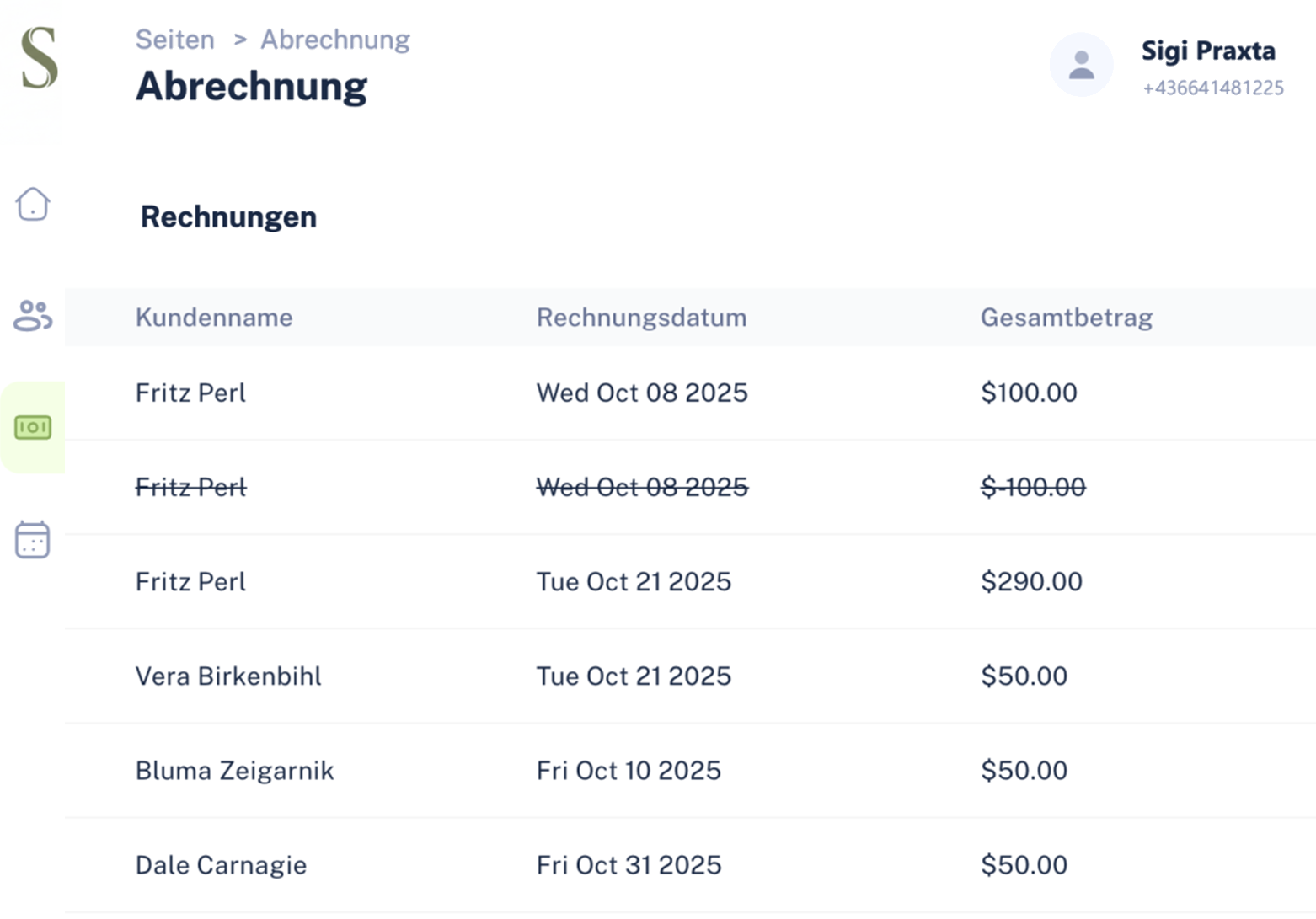
Task: Click the Rechnungsdatum column header
Action: [641, 318]
